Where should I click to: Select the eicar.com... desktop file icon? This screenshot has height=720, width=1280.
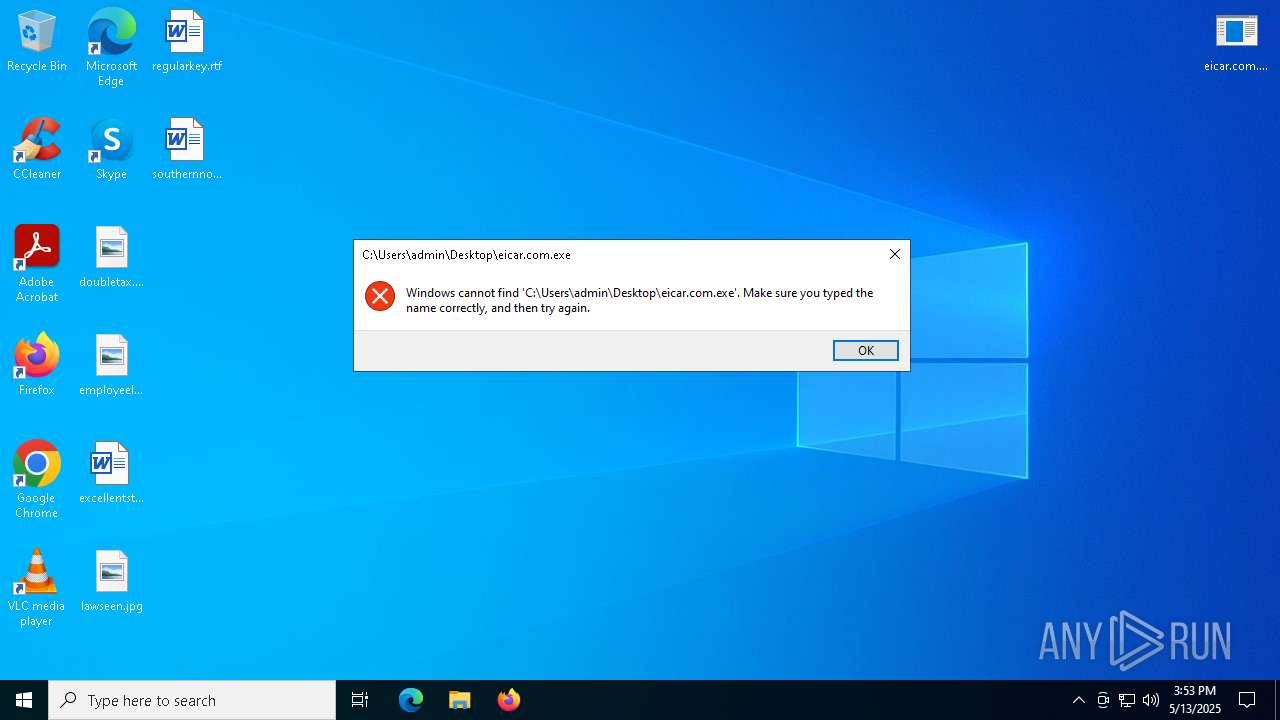(x=1236, y=42)
